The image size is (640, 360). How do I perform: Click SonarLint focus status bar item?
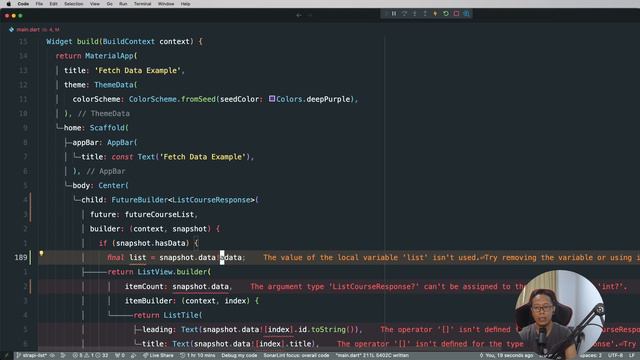(296, 356)
